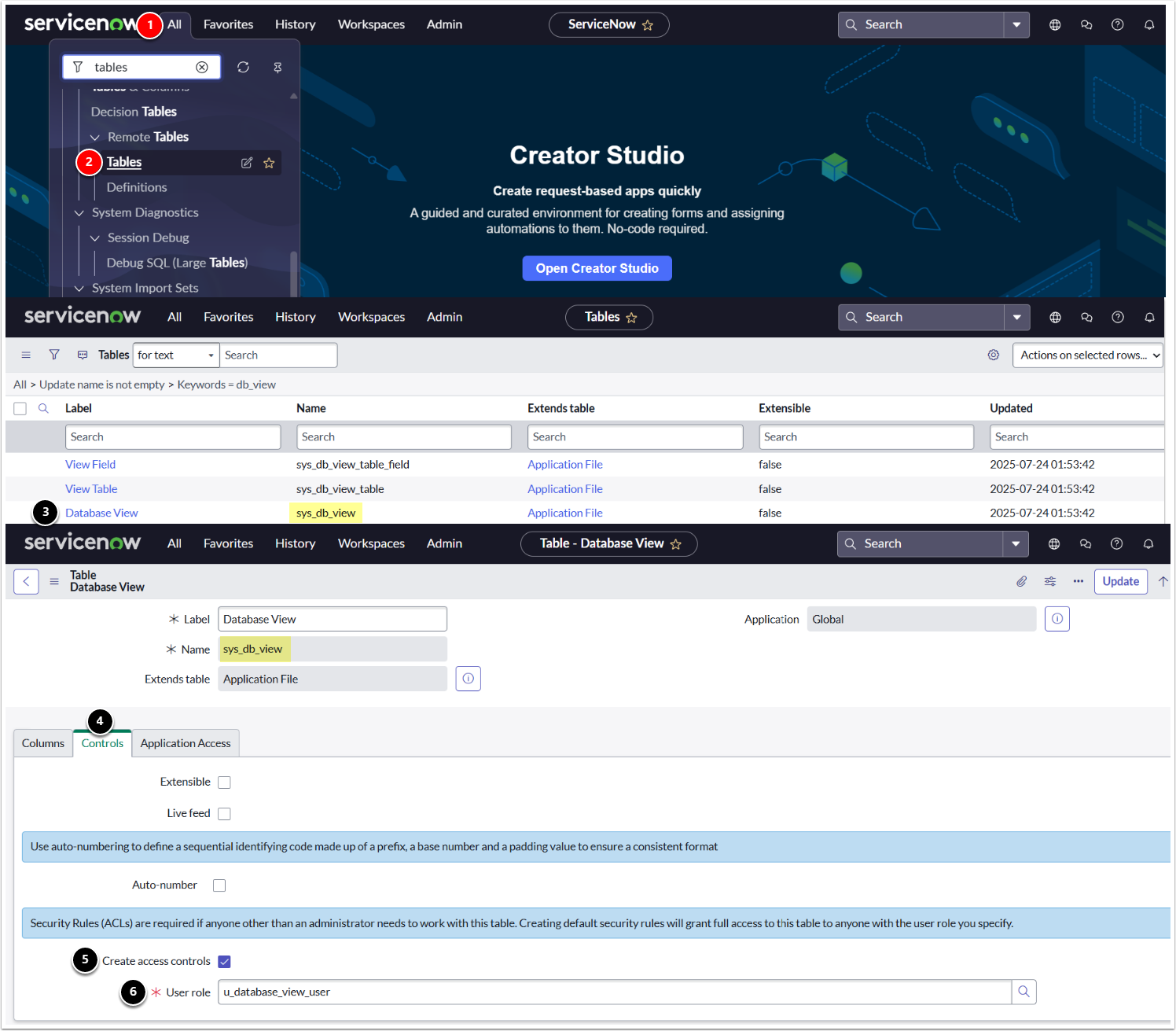The height and width of the screenshot is (1031, 1176).
Task: Open the Database View table record link
Action: (x=101, y=513)
